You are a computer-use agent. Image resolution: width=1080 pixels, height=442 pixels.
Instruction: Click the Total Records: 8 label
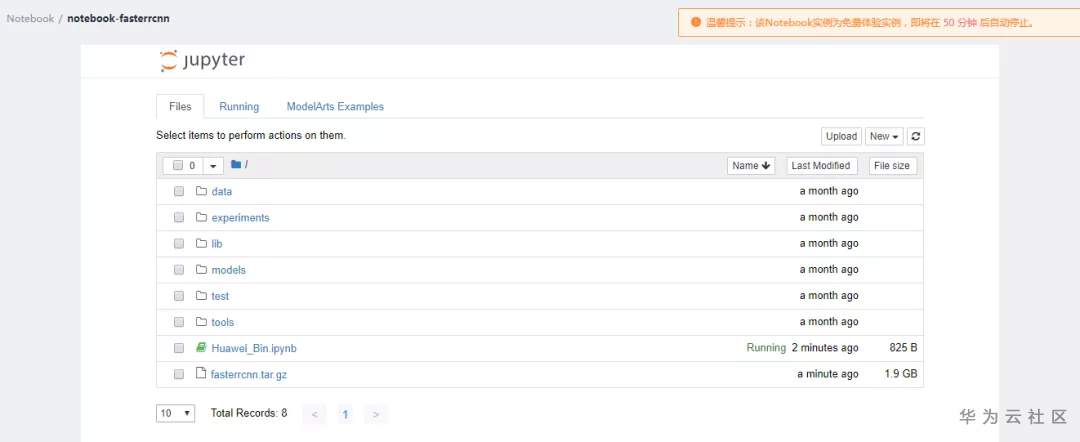pos(249,413)
